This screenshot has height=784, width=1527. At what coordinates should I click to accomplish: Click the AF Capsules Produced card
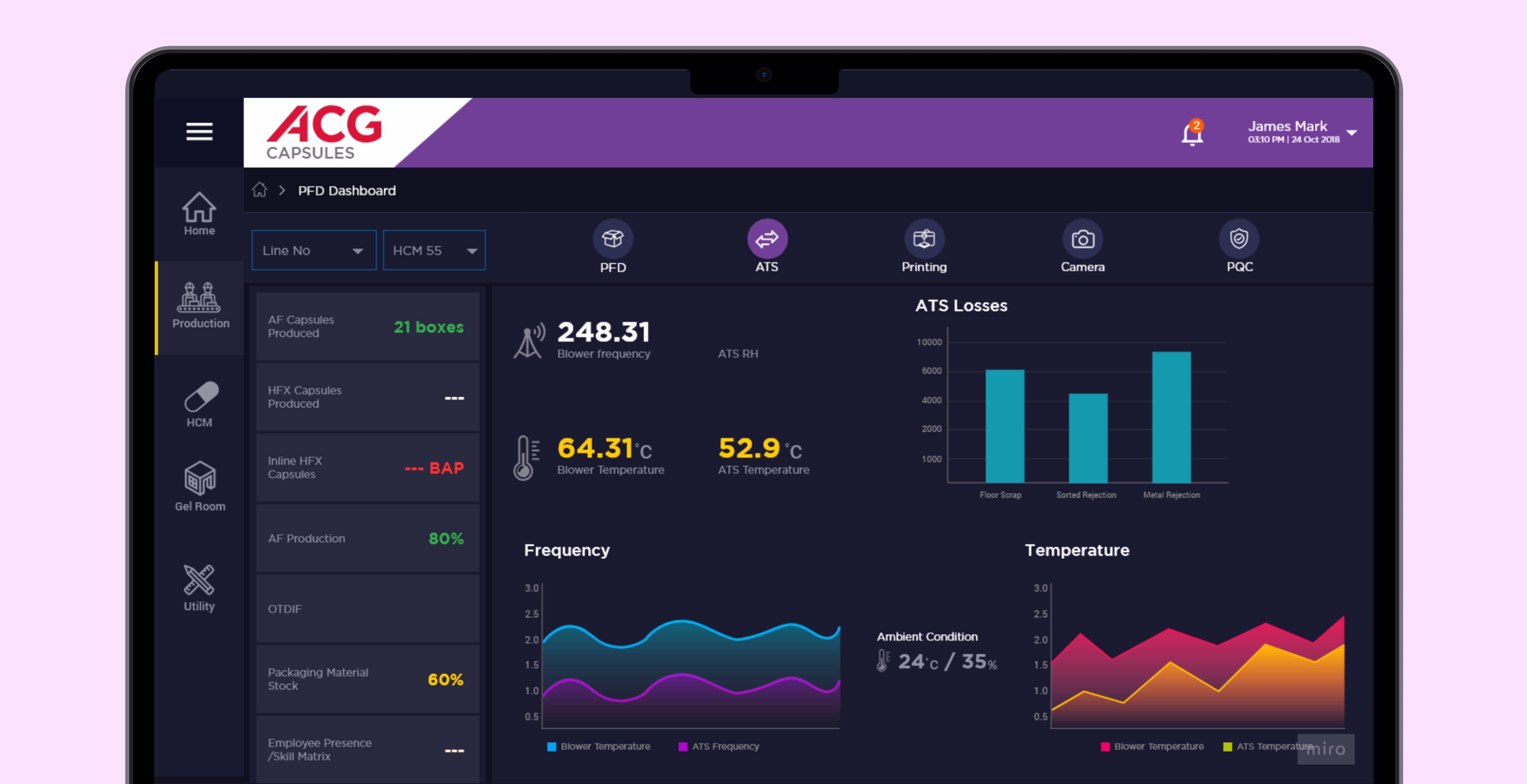click(x=367, y=327)
